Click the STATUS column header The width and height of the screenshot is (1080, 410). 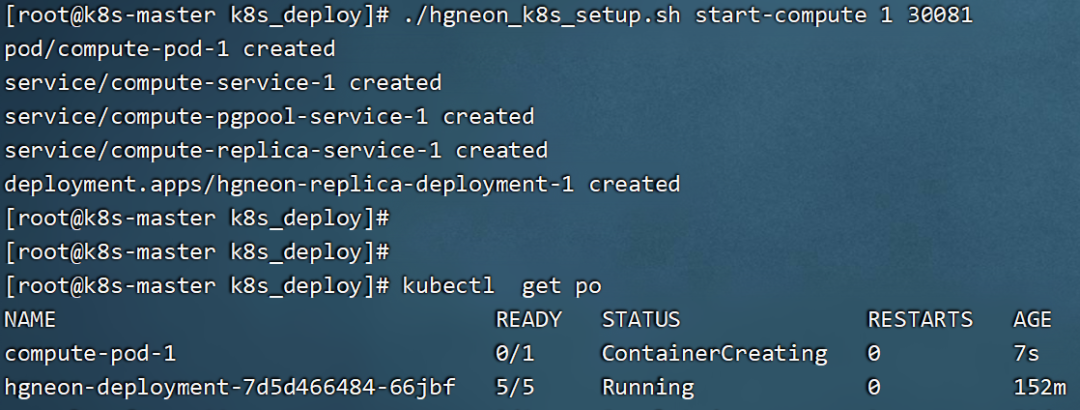click(641, 320)
